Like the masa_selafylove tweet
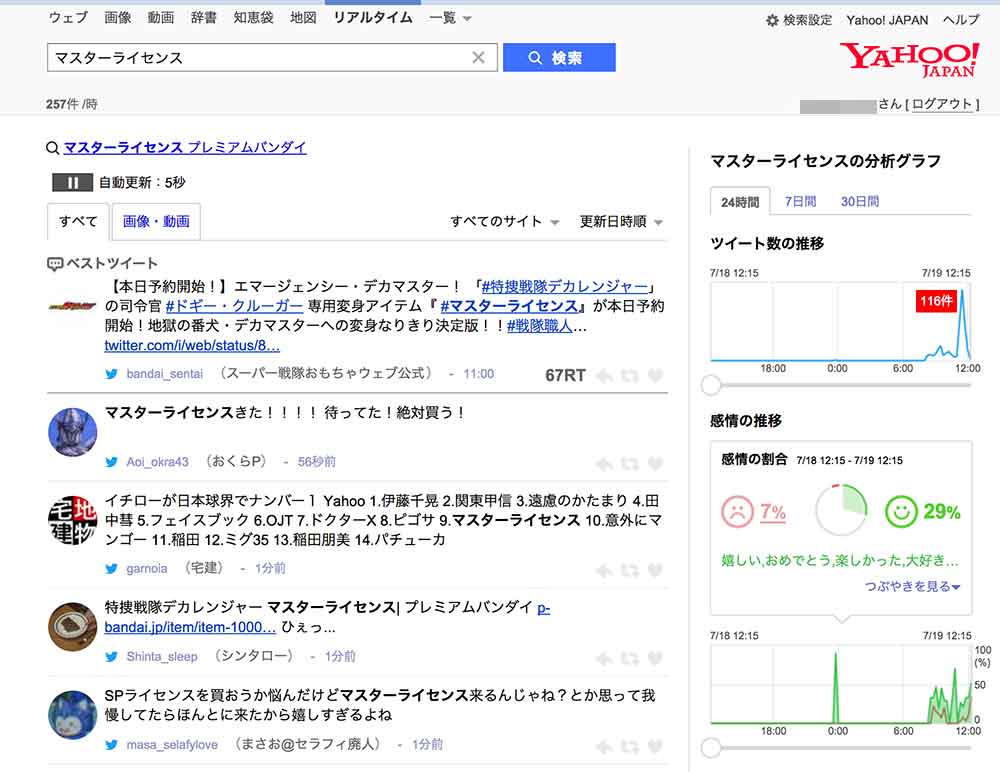1000x772 pixels. (x=655, y=746)
